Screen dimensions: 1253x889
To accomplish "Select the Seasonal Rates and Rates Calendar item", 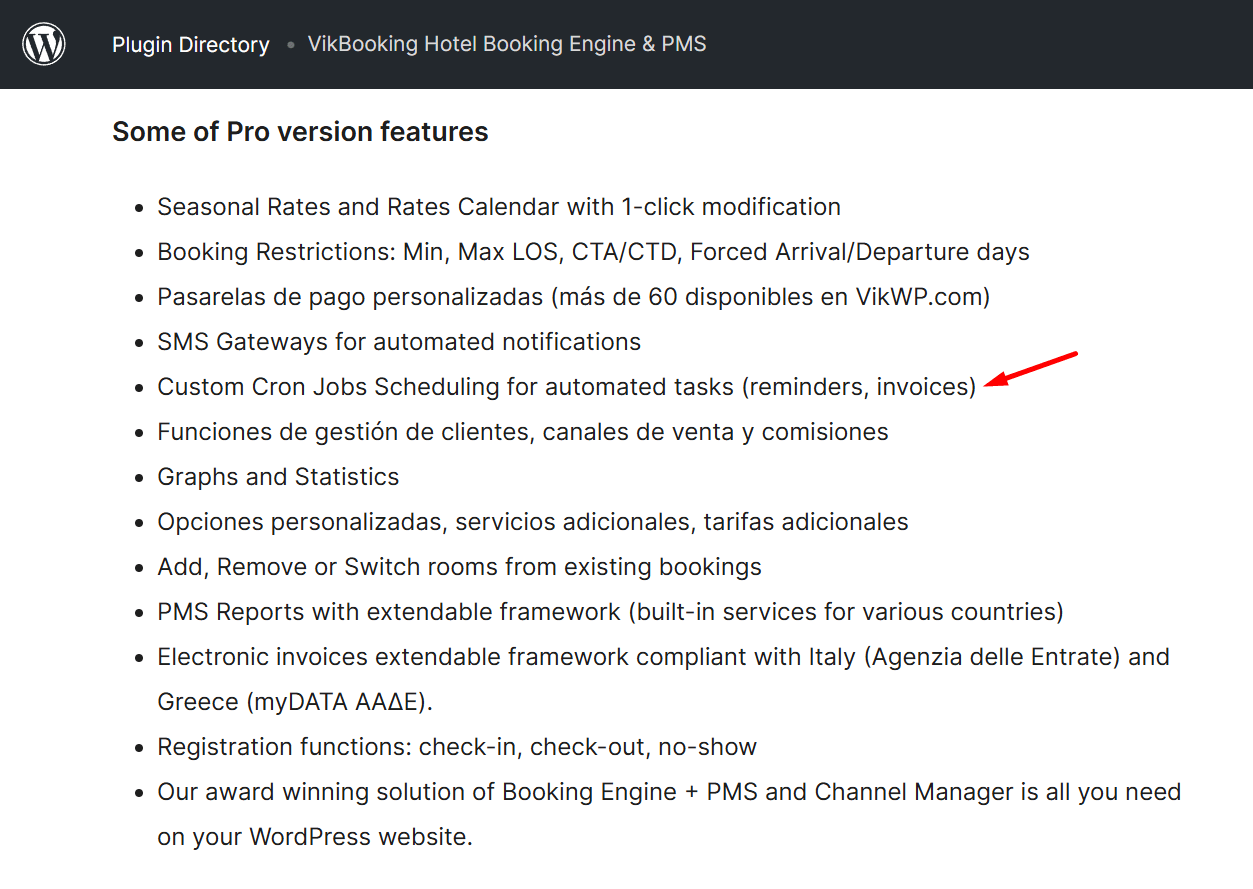I will coord(498,207).
